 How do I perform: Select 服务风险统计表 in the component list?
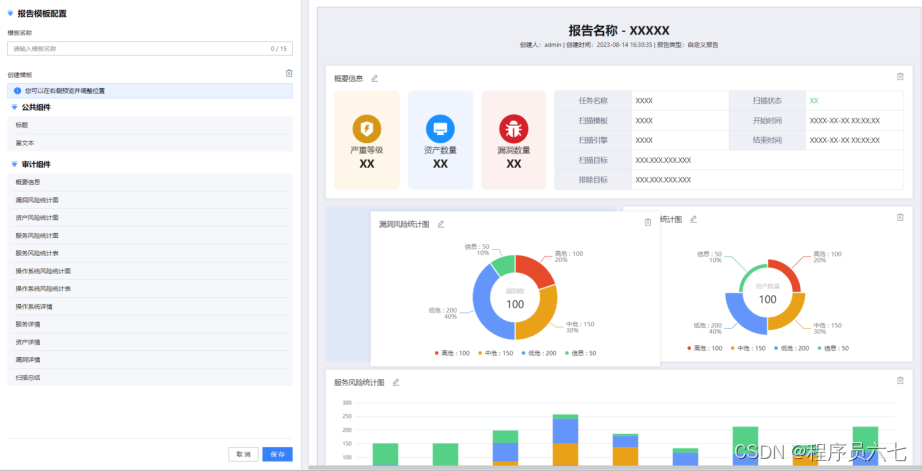point(150,253)
